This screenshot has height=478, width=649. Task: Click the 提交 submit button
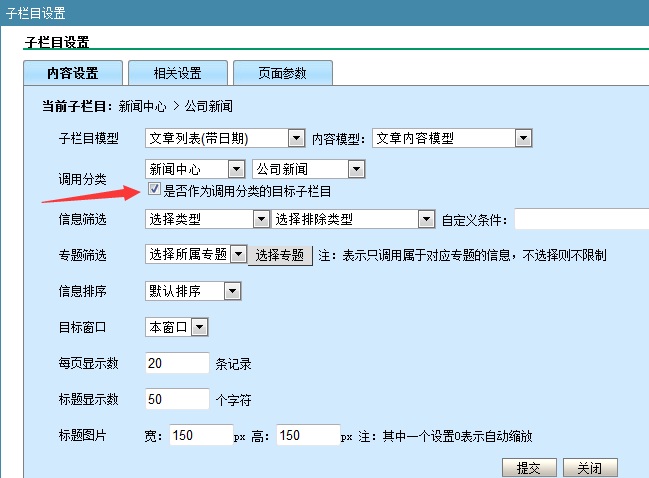[528, 468]
